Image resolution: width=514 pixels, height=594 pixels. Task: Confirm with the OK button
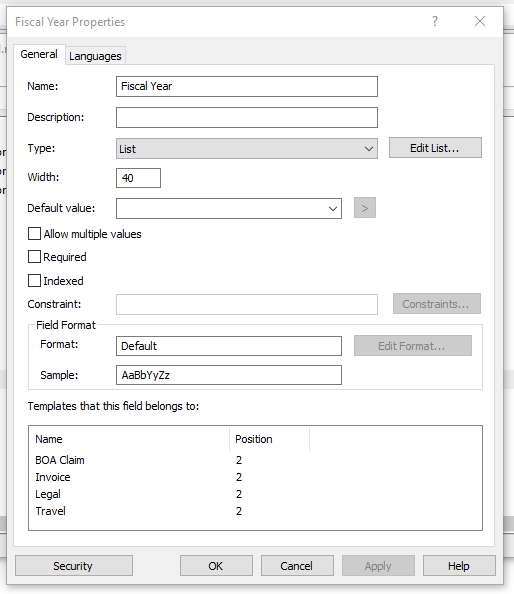click(x=216, y=566)
